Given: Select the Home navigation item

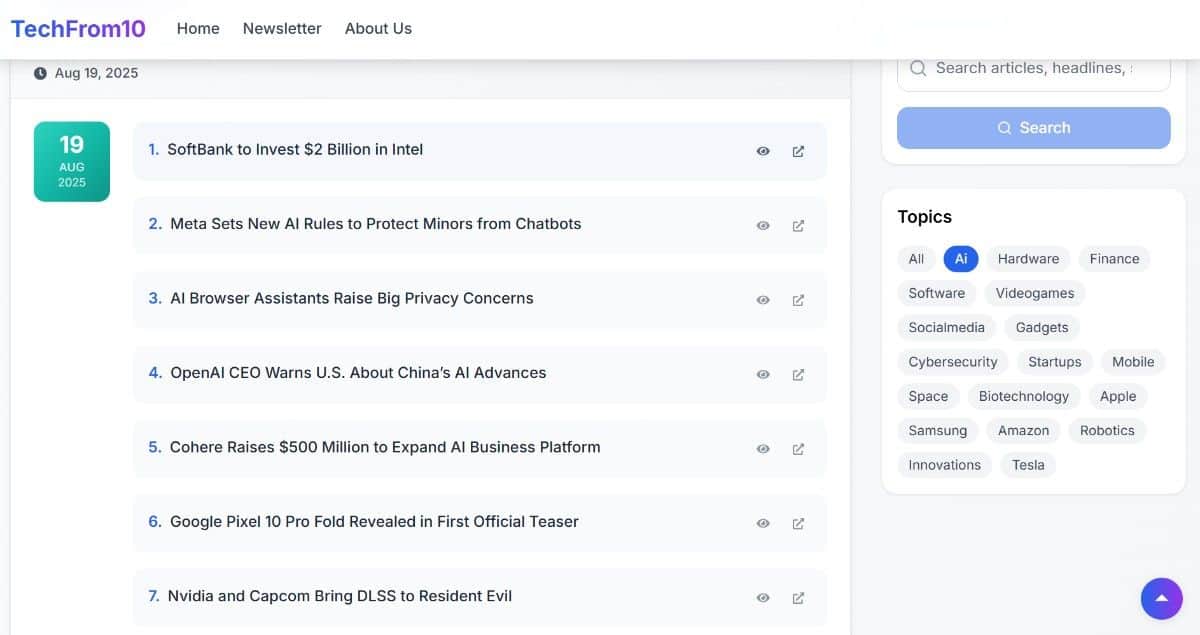Looking at the screenshot, I should click(197, 28).
